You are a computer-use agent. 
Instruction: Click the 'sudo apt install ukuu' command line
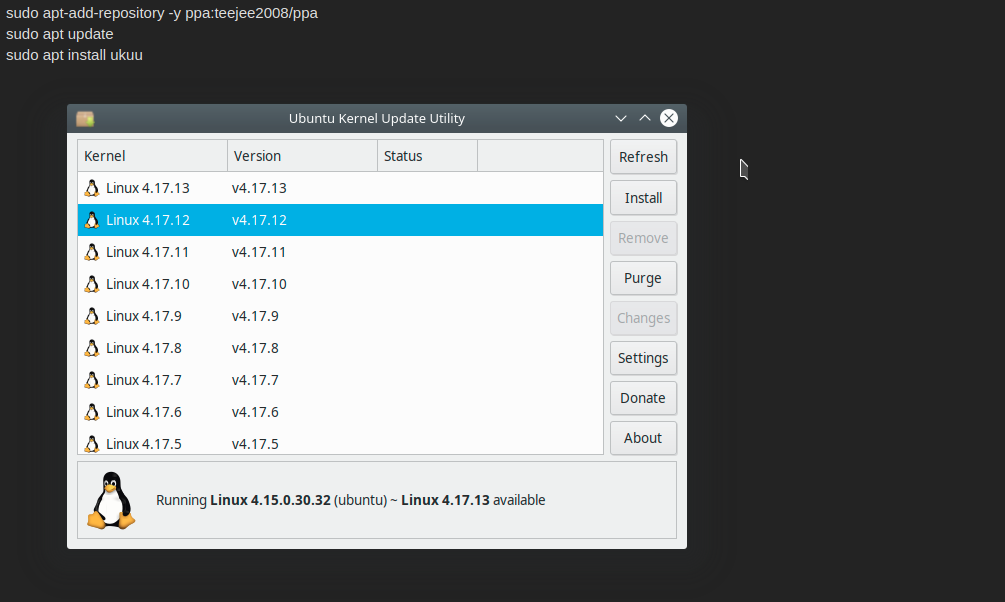pos(74,55)
